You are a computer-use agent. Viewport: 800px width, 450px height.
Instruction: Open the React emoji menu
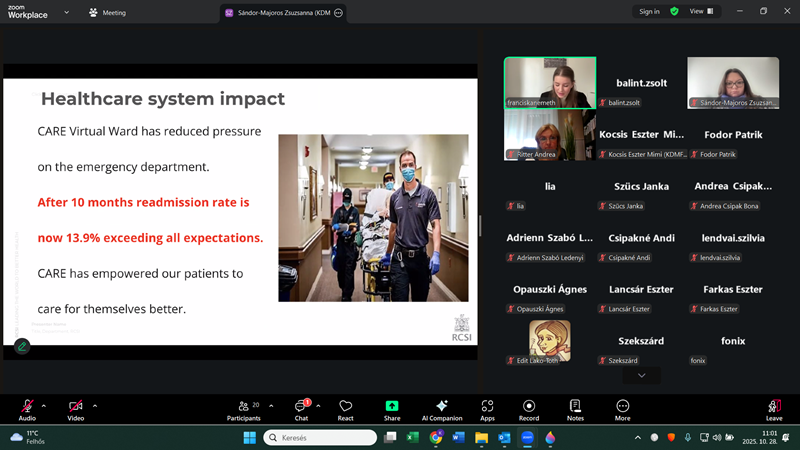tap(346, 407)
